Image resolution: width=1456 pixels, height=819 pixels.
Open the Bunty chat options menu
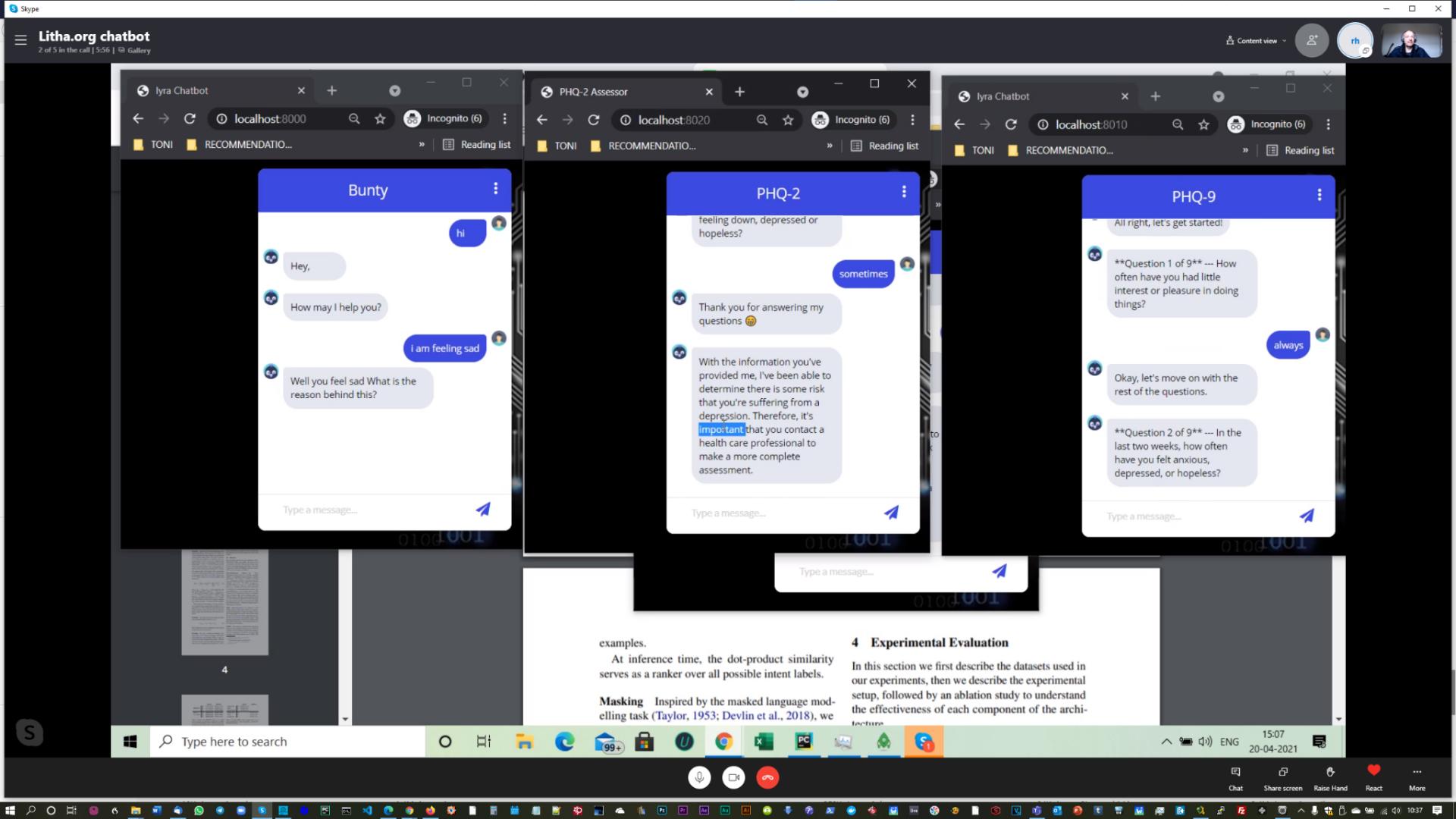pyautogui.click(x=495, y=189)
